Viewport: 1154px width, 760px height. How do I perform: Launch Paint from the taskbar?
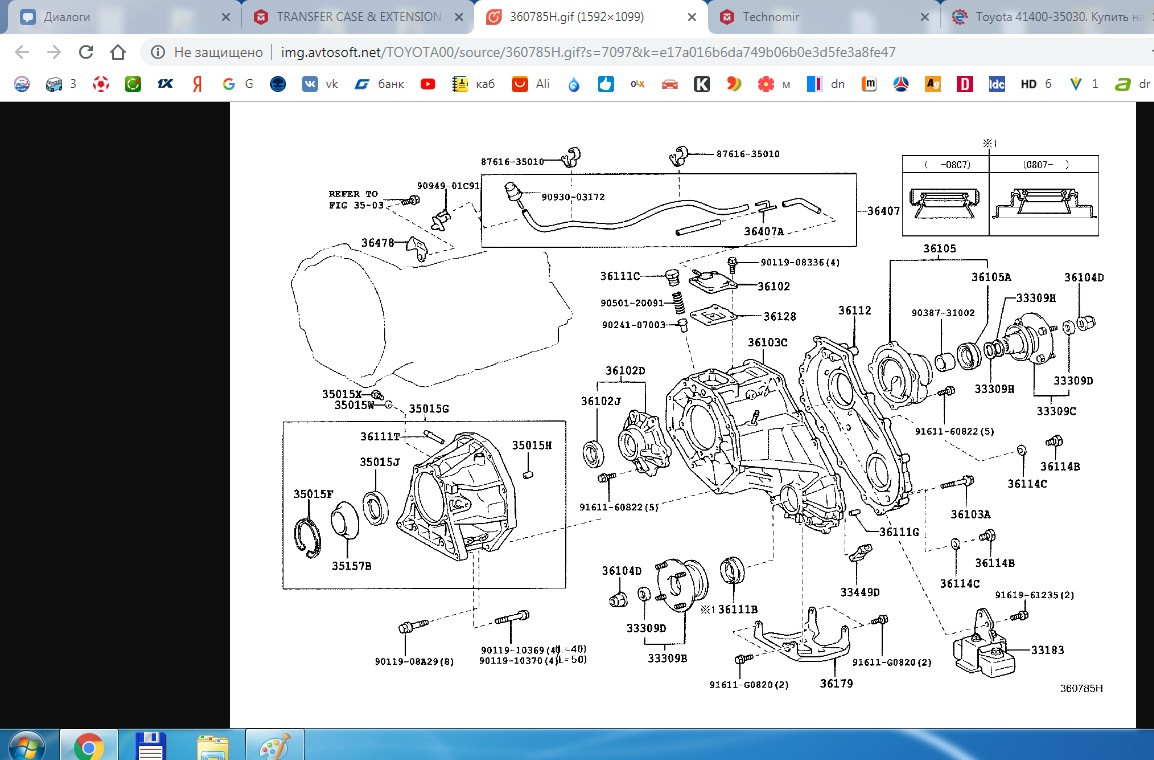pos(274,745)
